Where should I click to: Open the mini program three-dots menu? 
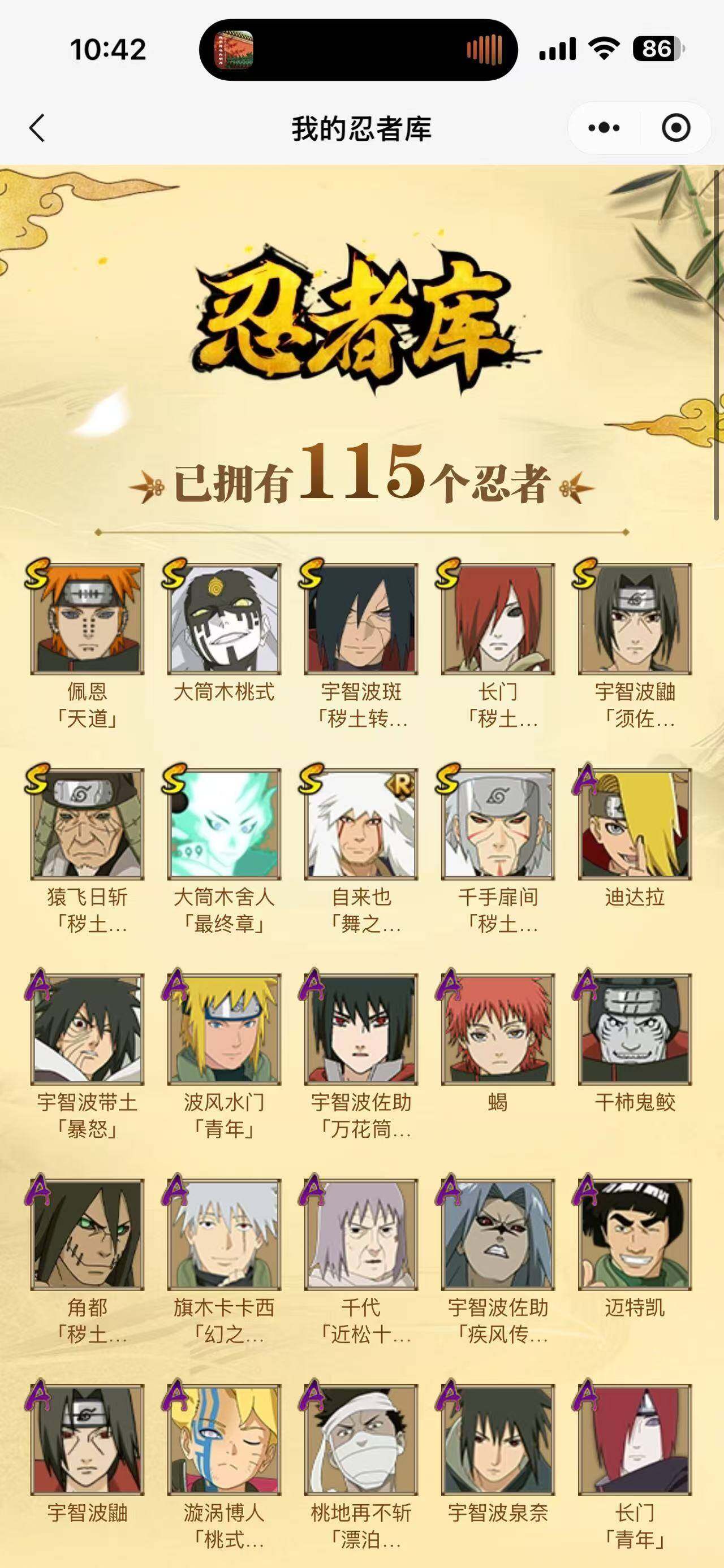click(604, 128)
